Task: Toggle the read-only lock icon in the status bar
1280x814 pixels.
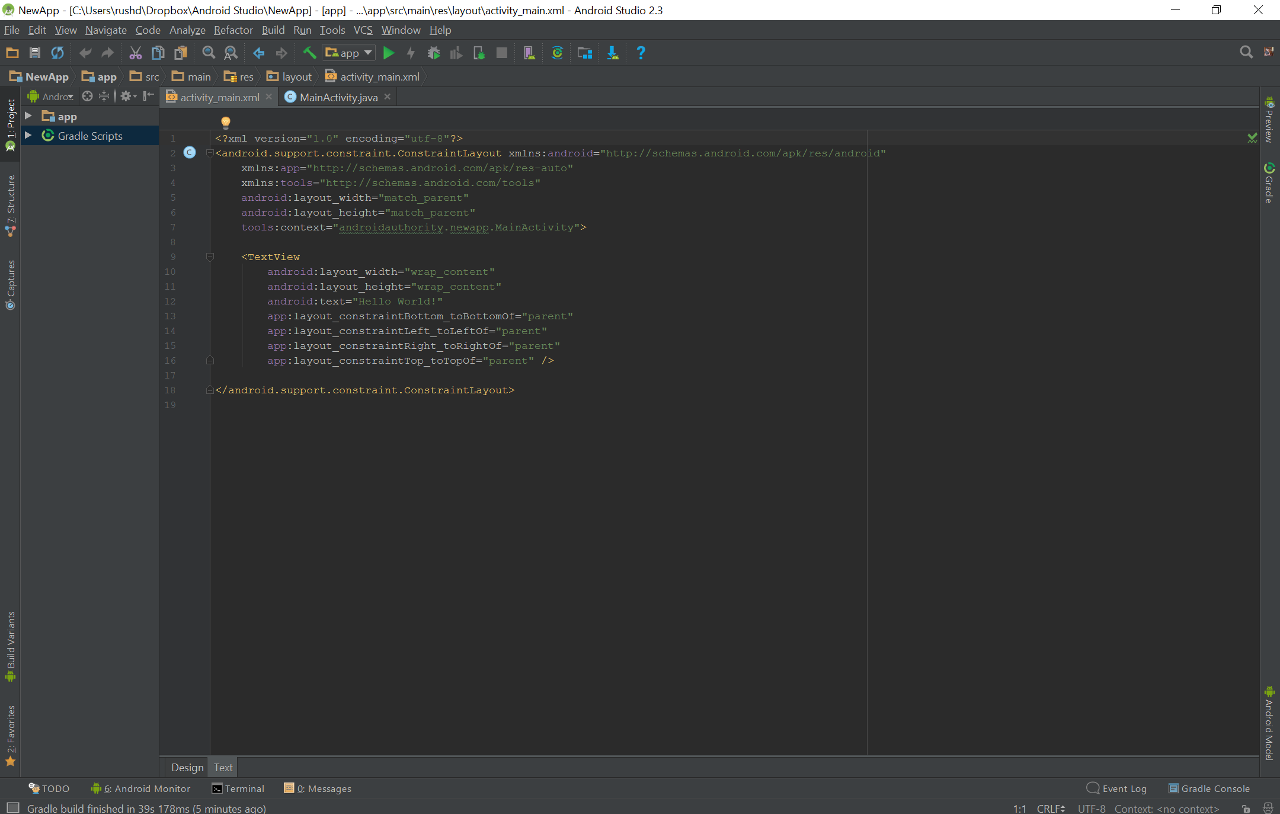Action: click(1246, 808)
